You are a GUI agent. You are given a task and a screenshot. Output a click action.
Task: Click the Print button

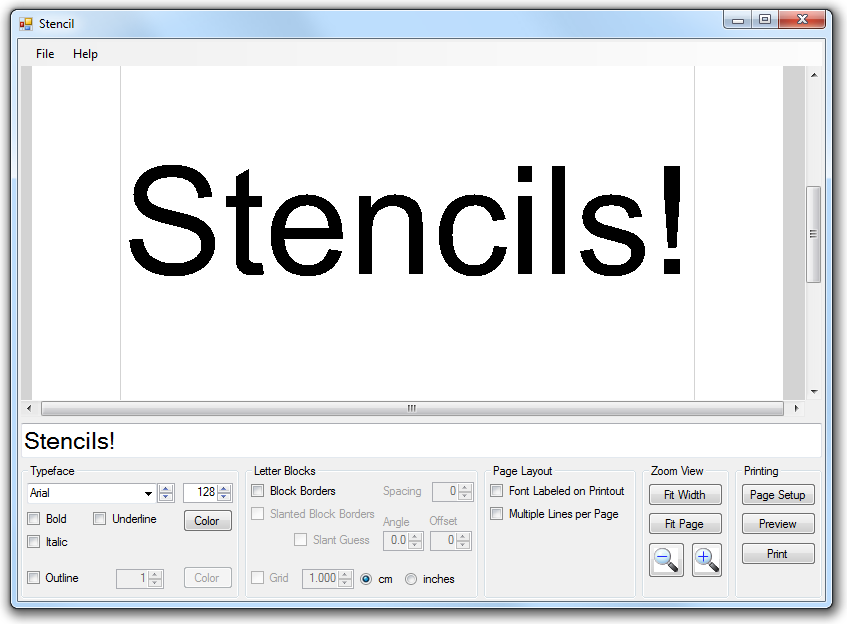(x=778, y=553)
